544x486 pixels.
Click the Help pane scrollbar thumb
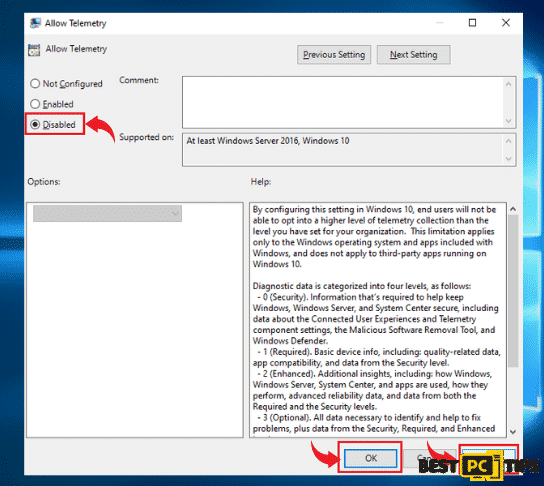point(513,291)
